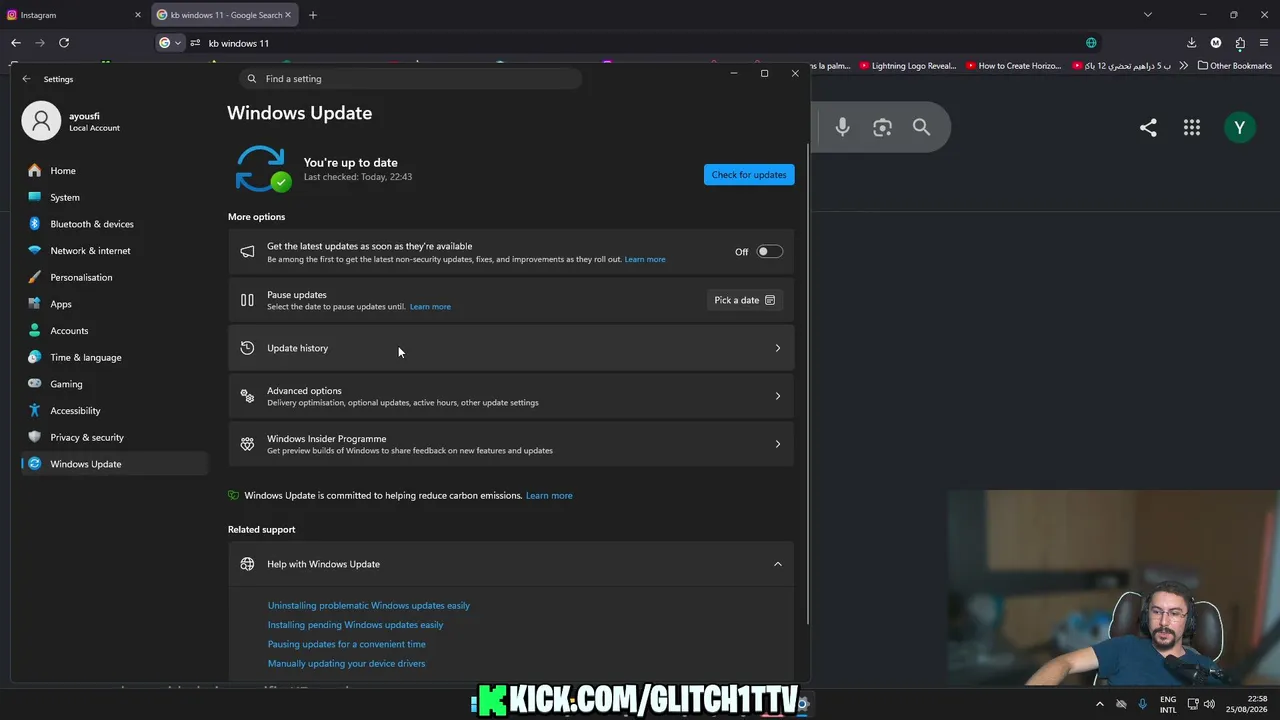Open a new browser tab
Screen dimensions: 1280x720
point(313,15)
